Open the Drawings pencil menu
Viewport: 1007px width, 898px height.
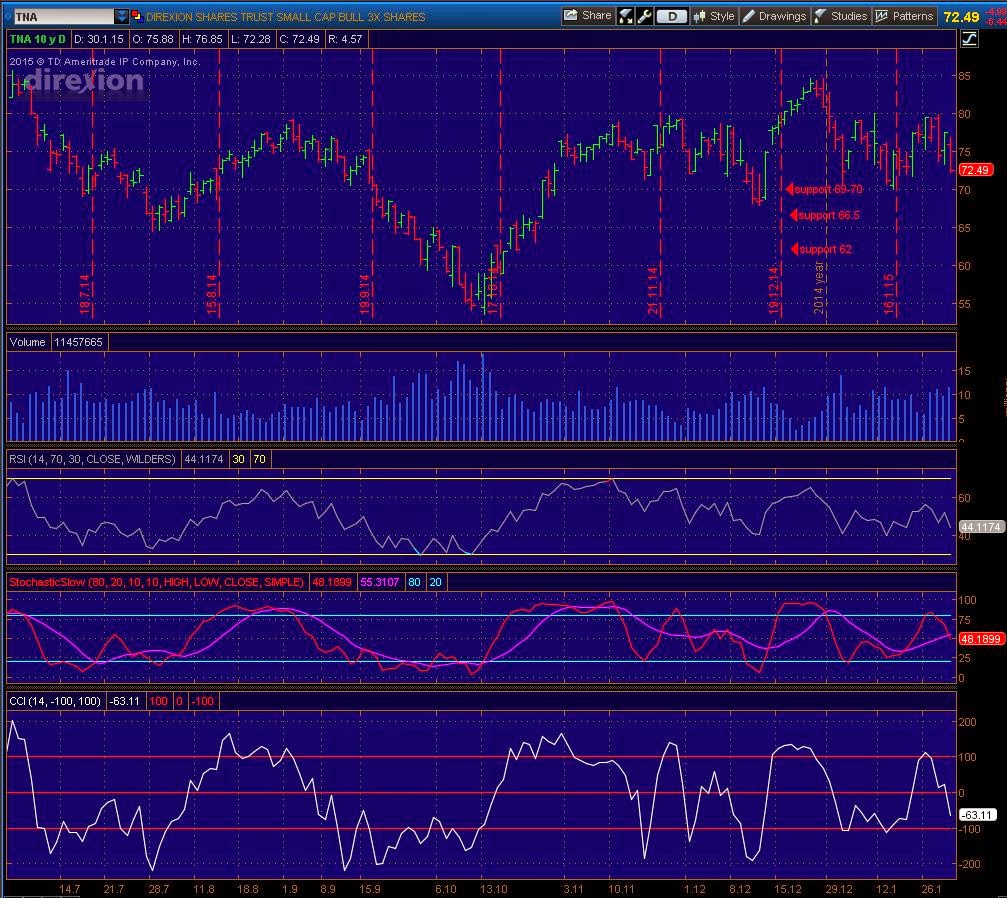coord(774,16)
